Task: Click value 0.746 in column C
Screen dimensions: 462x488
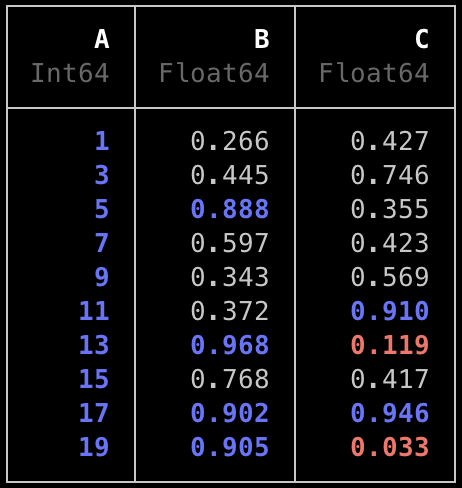Action: [390, 175]
